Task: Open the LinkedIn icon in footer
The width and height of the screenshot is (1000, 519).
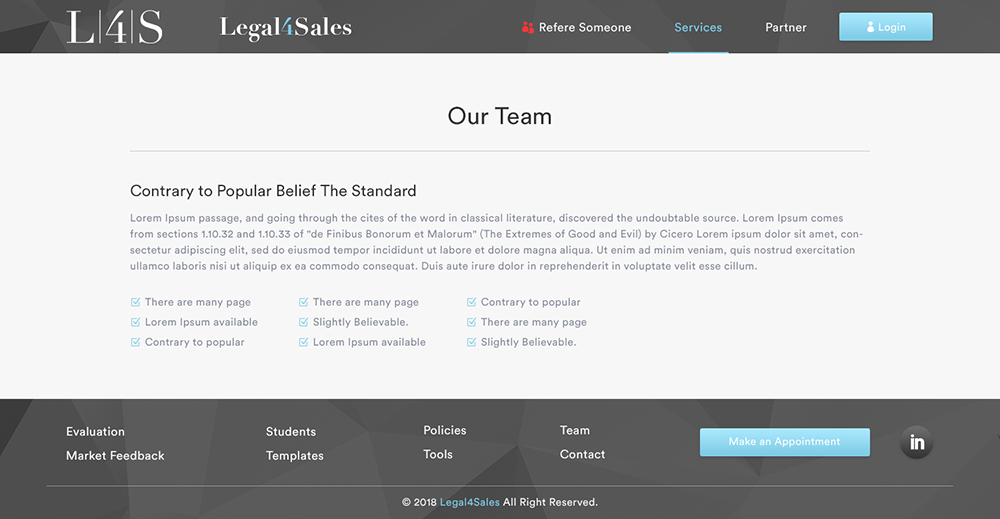Action: [x=917, y=442]
